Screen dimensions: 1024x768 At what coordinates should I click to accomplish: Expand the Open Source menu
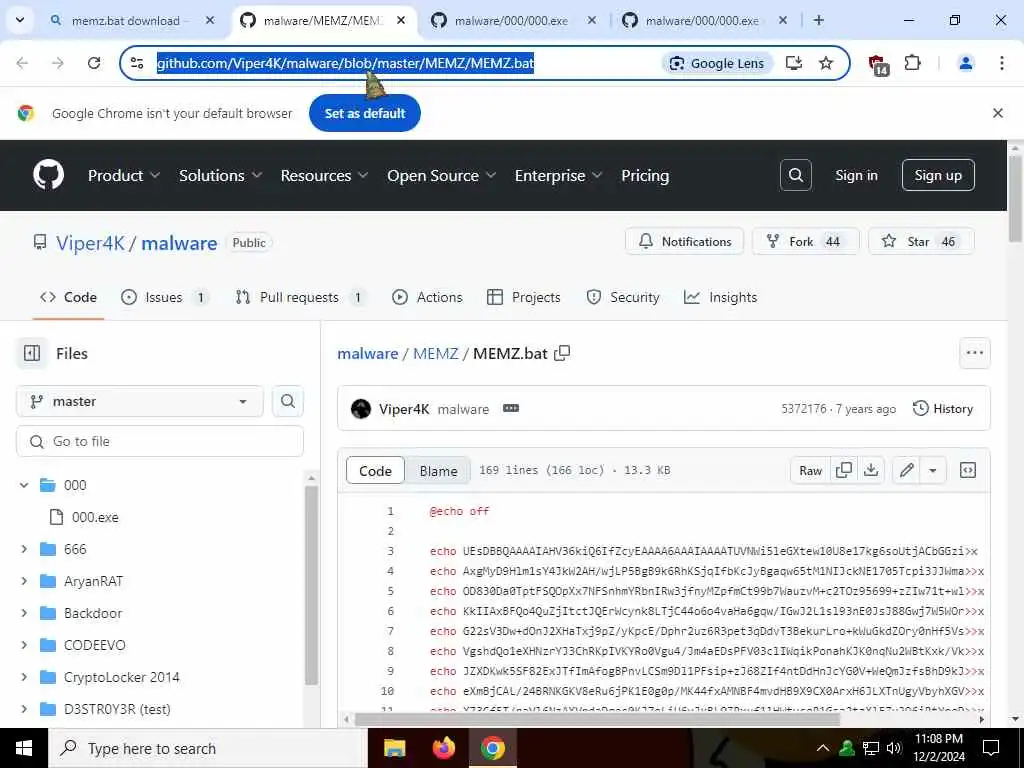442,175
